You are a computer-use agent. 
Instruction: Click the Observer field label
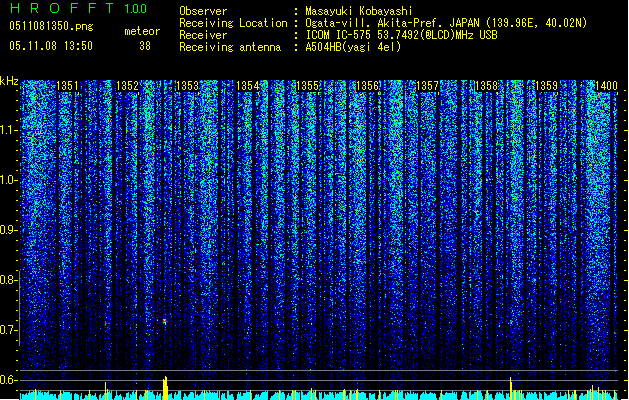point(203,11)
